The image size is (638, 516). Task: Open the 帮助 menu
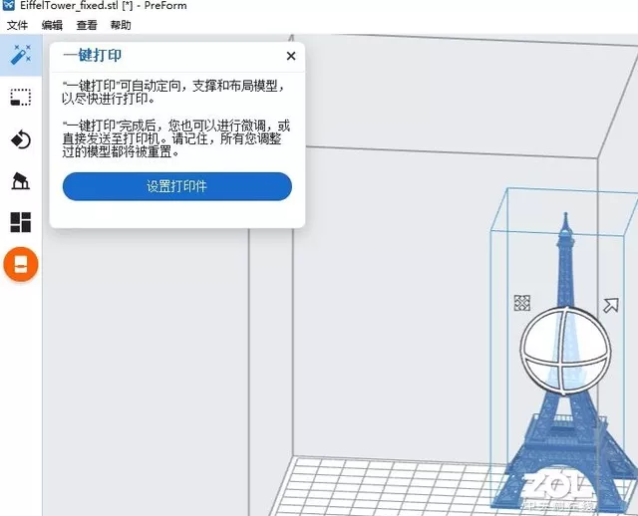coord(120,25)
